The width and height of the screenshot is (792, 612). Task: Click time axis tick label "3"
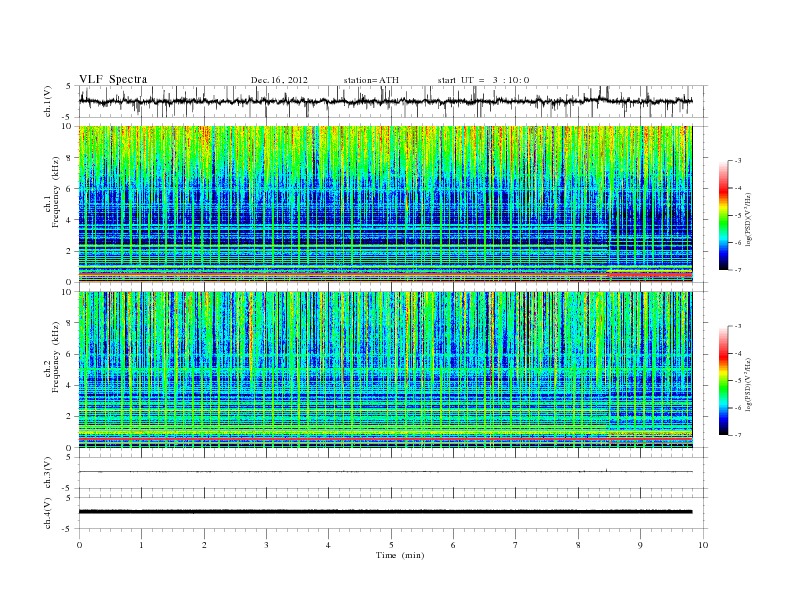pyautogui.click(x=267, y=545)
